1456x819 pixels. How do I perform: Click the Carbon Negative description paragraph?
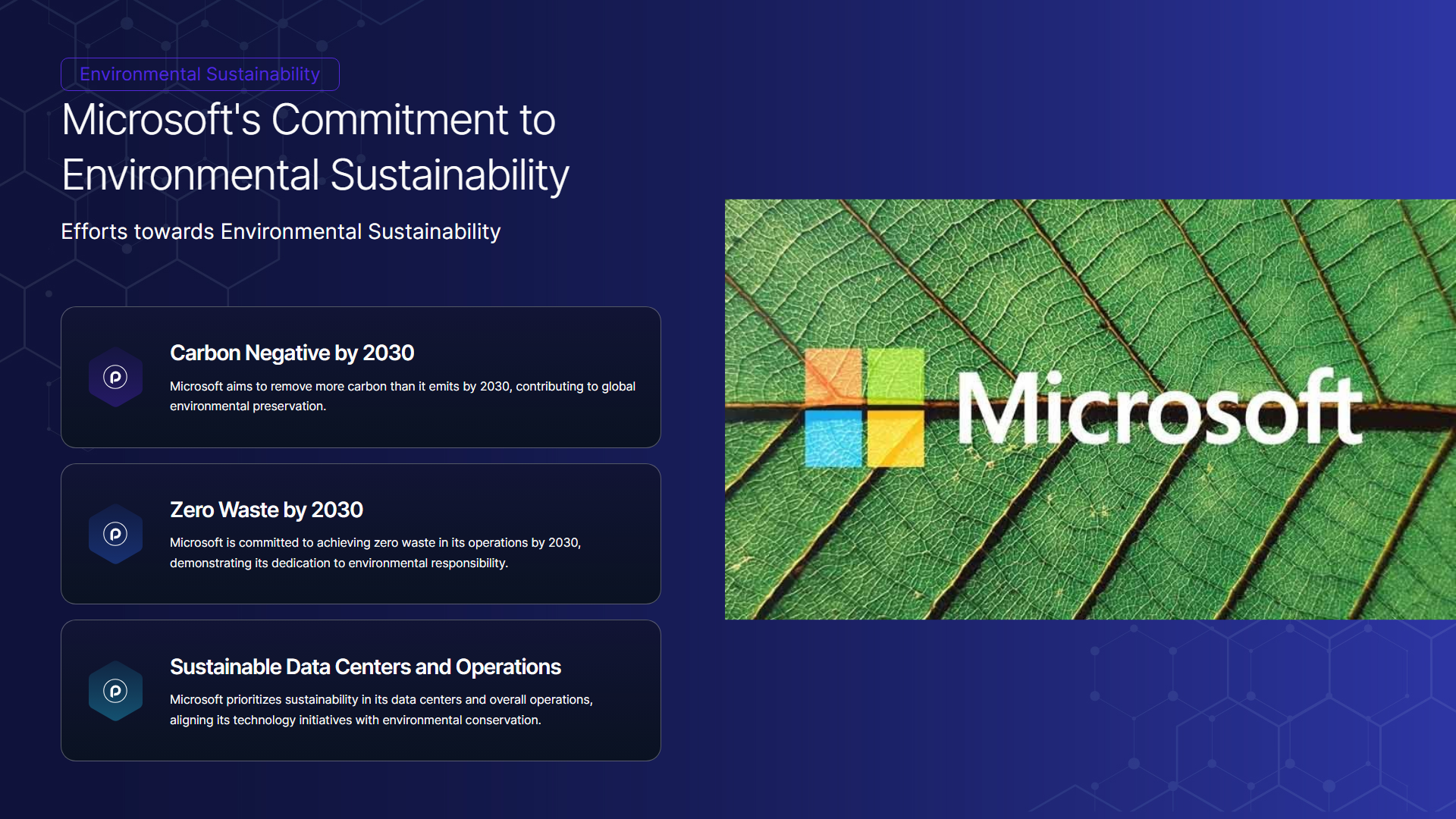(402, 396)
